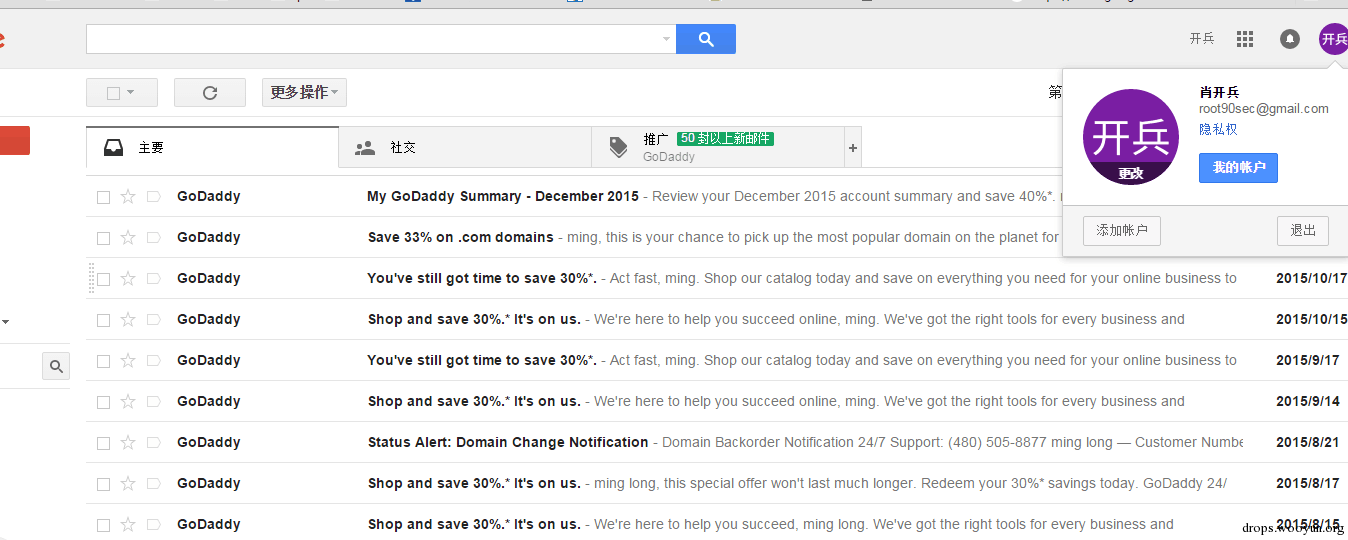Click the sidebar search people magnifier icon
Image resolution: width=1348 pixels, height=540 pixels.
(x=56, y=366)
